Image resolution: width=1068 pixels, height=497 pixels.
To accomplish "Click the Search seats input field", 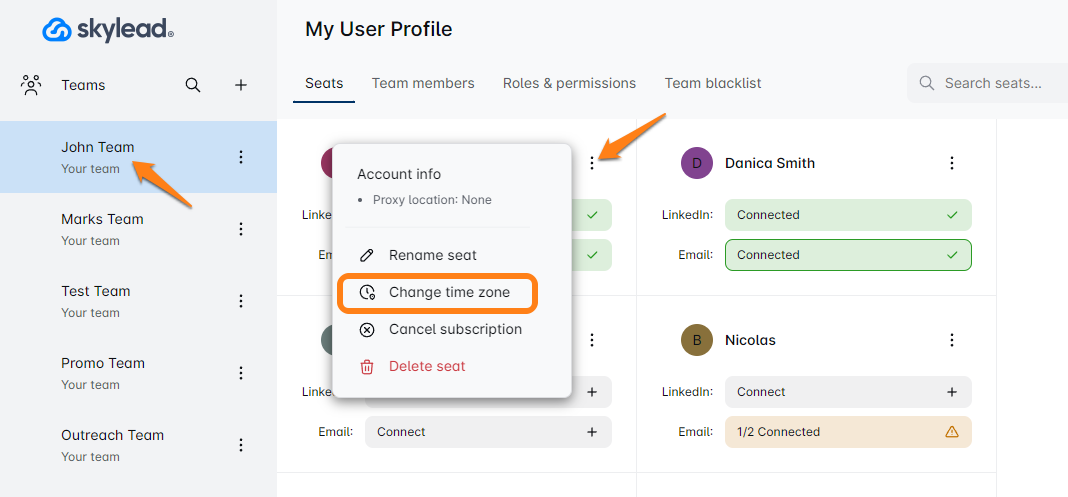I will (x=988, y=83).
